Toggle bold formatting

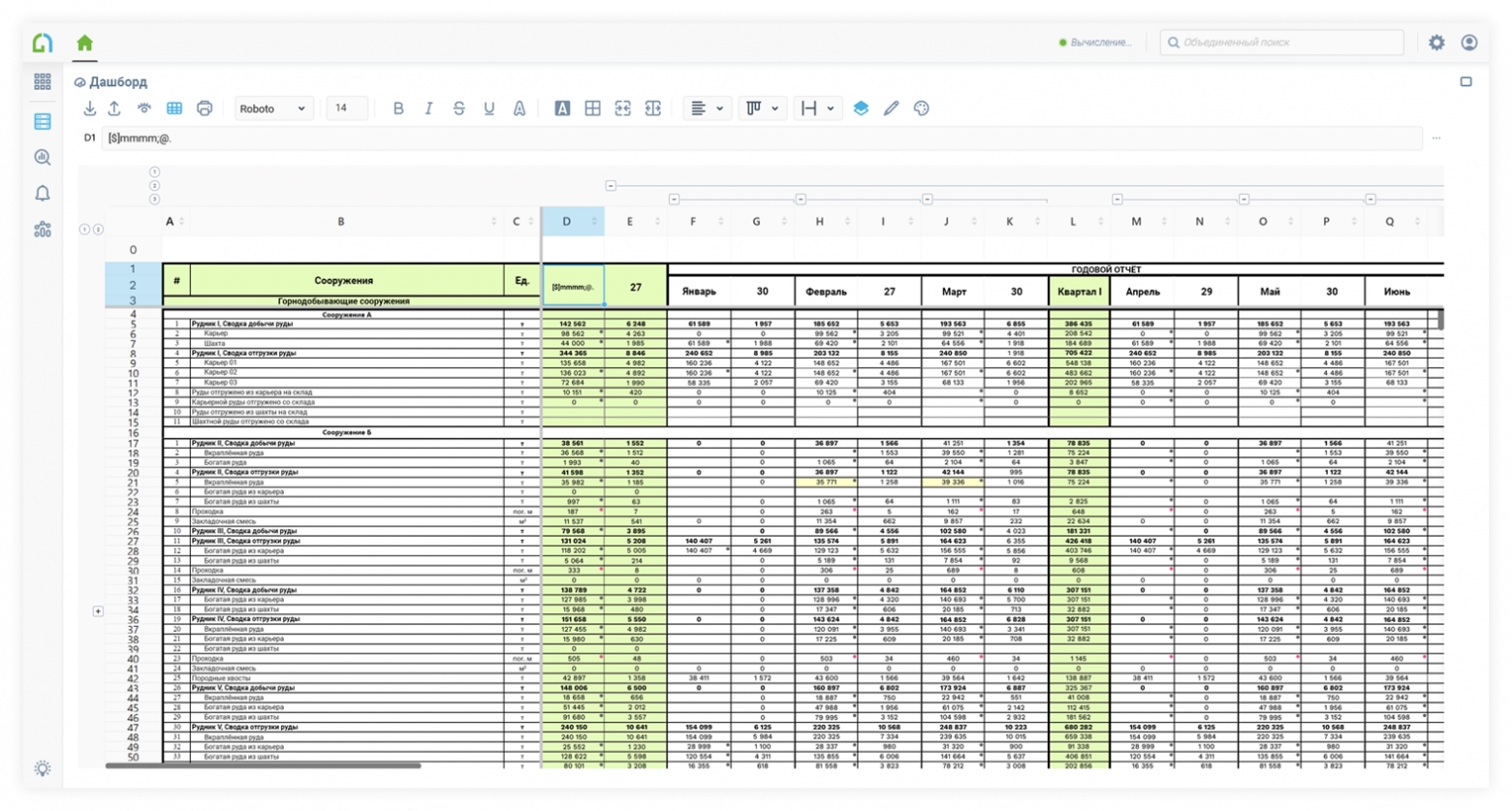coord(397,109)
